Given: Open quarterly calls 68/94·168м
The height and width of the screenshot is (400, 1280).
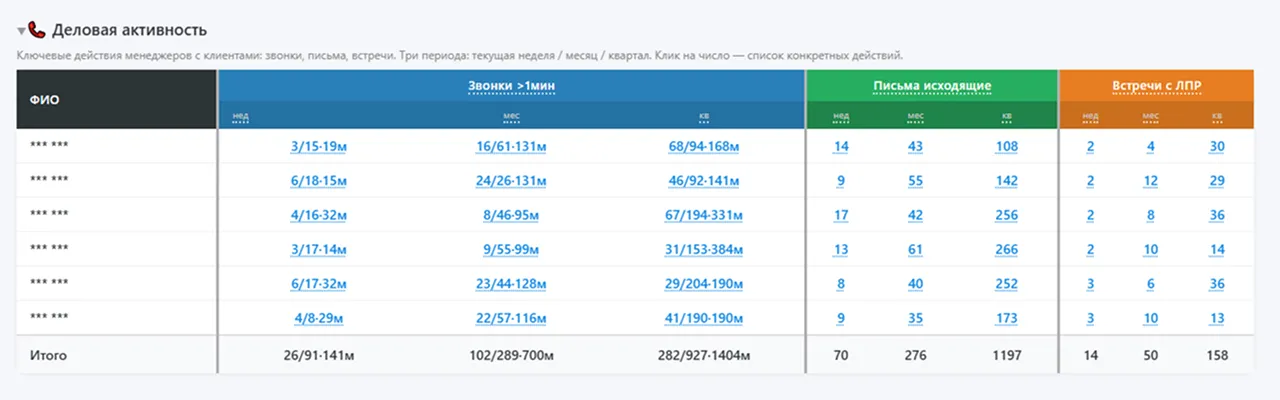Looking at the screenshot, I should (704, 147).
